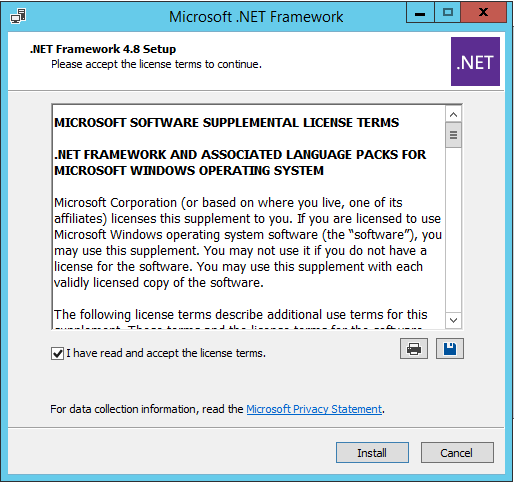Click the 'I have read and accept' label

[166, 353]
